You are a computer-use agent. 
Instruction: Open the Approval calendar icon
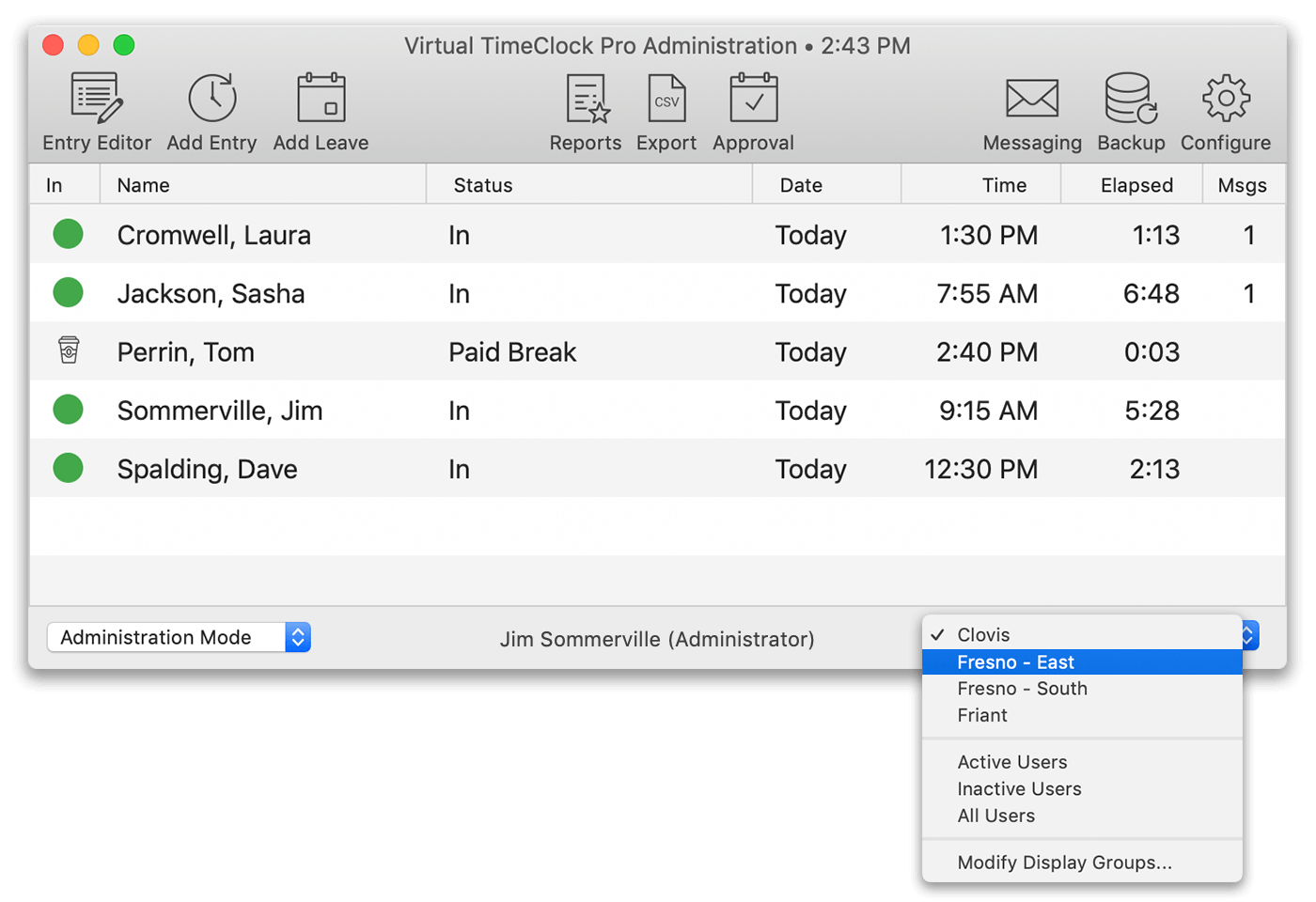click(x=754, y=98)
